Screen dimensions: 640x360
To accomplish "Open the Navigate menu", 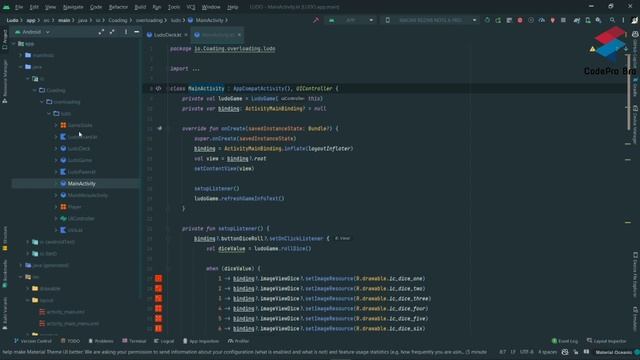I will point(73,7).
